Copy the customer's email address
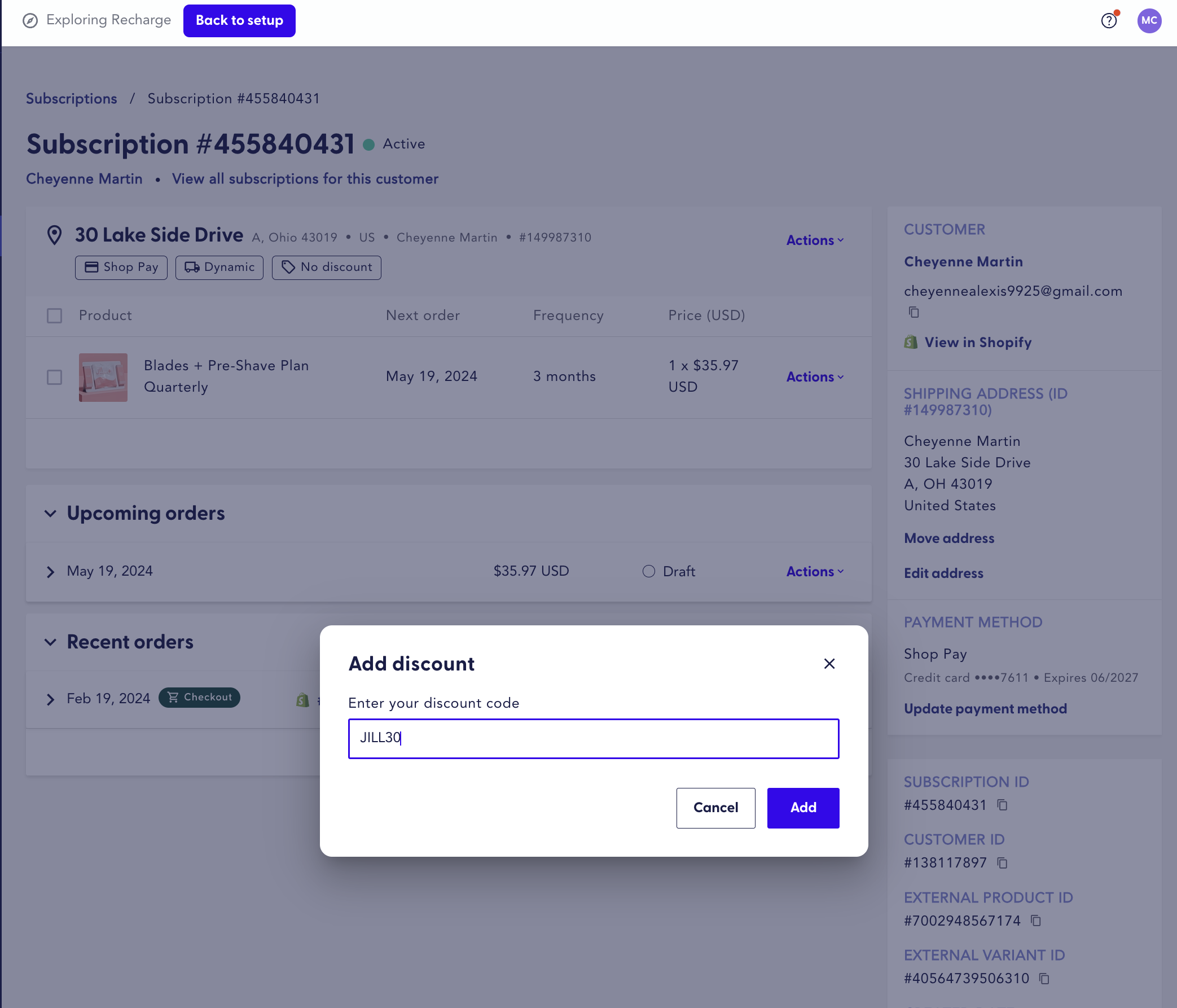 (x=914, y=312)
